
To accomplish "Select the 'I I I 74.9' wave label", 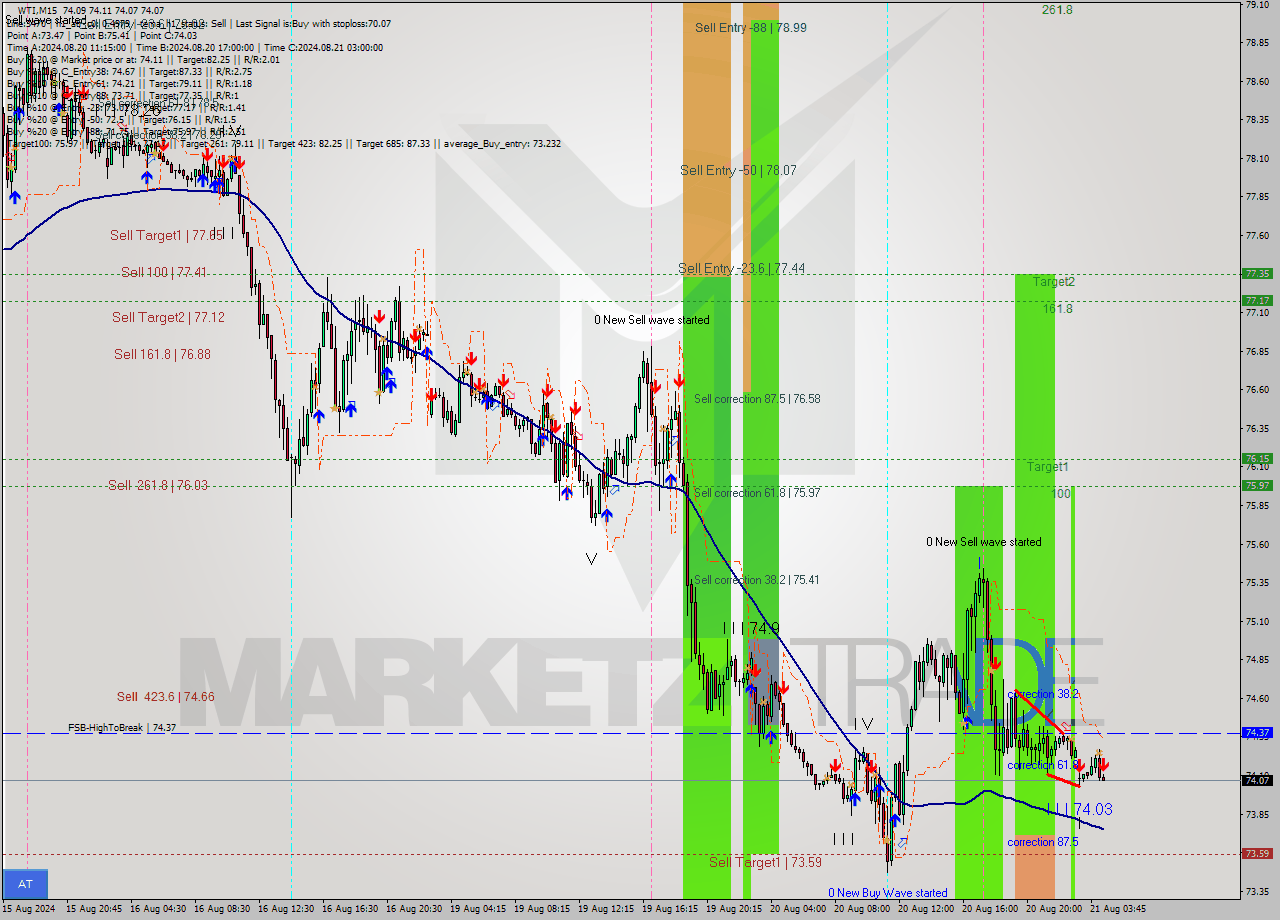I will coord(752,628).
